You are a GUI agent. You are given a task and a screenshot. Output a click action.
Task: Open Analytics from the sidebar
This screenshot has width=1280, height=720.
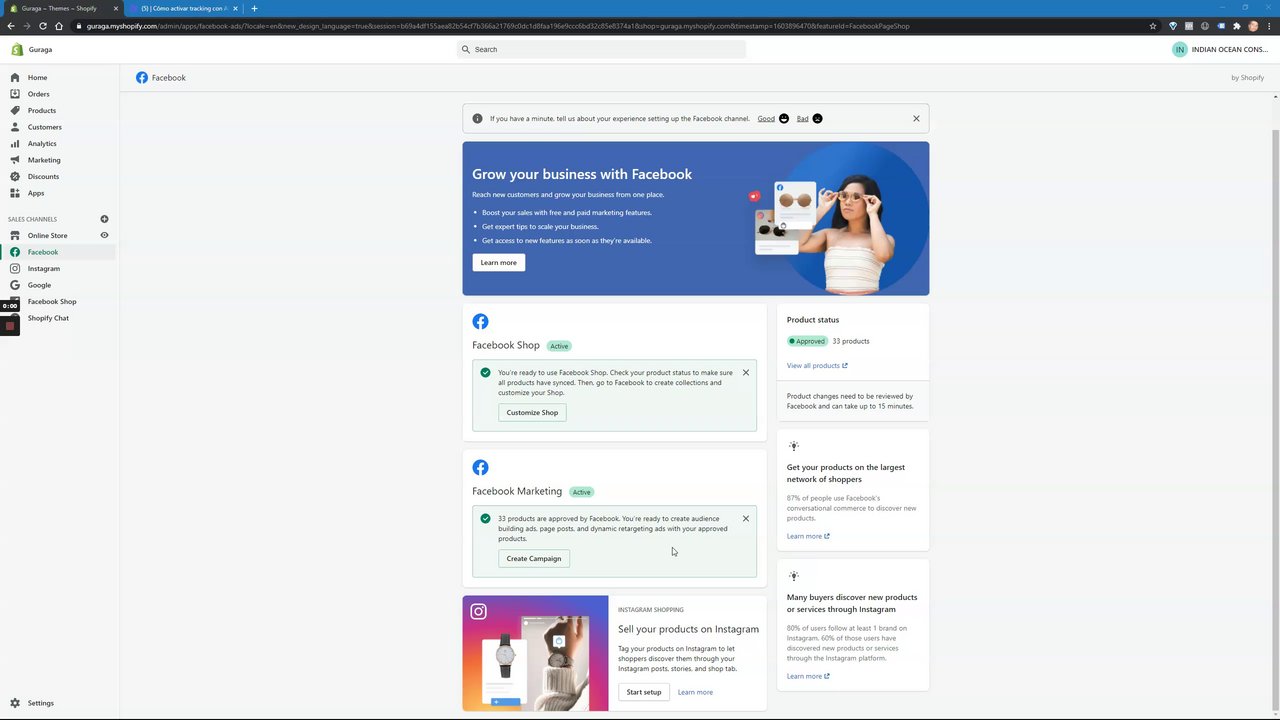[x=42, y=143]
